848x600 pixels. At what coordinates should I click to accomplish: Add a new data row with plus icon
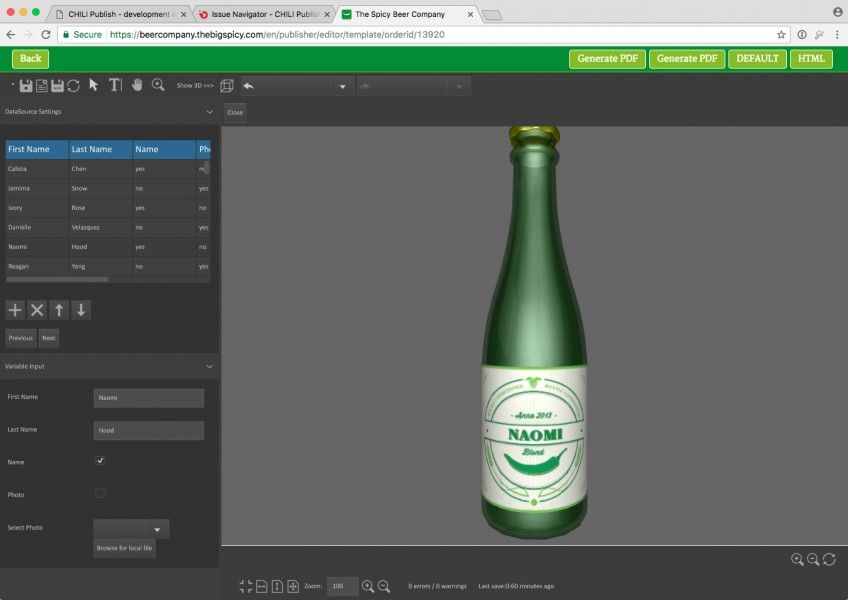(15, 310)
